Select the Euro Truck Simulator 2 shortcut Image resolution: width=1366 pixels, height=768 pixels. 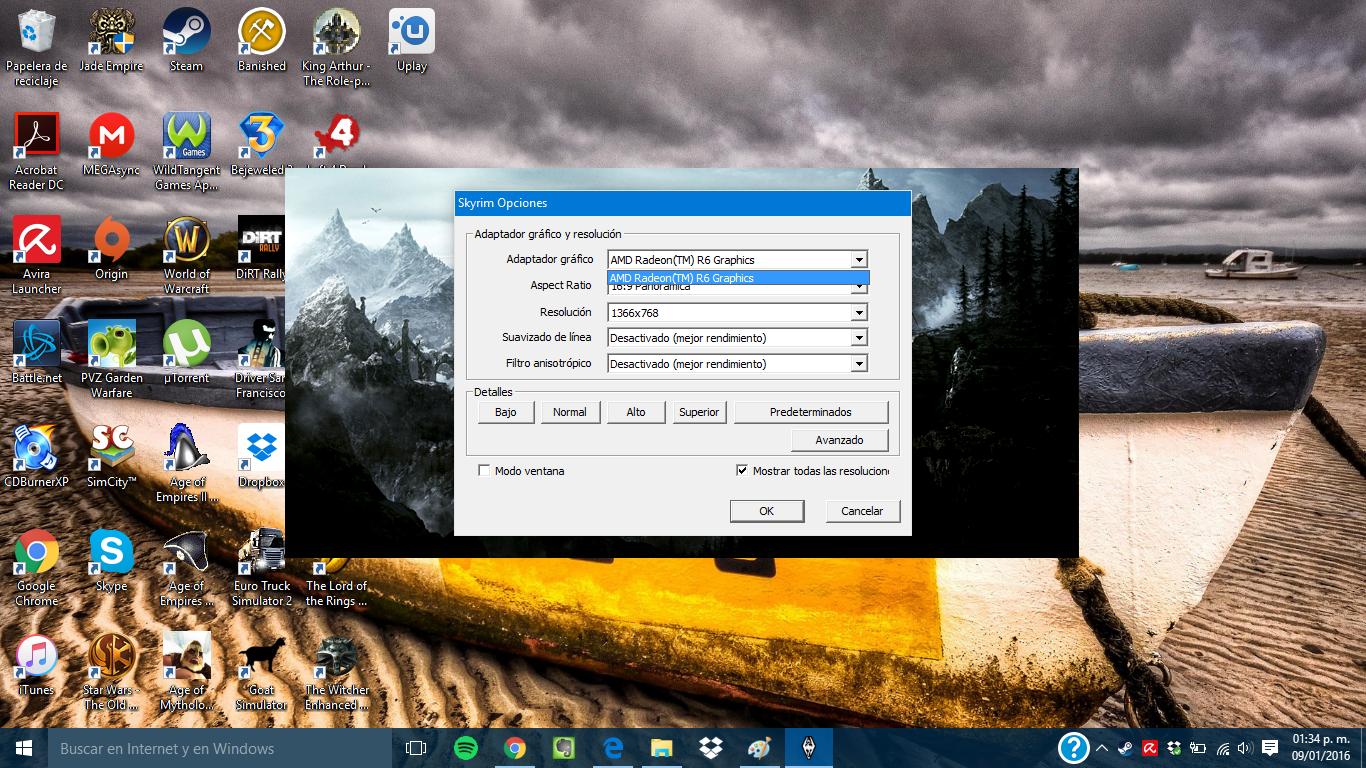[261, 567]
